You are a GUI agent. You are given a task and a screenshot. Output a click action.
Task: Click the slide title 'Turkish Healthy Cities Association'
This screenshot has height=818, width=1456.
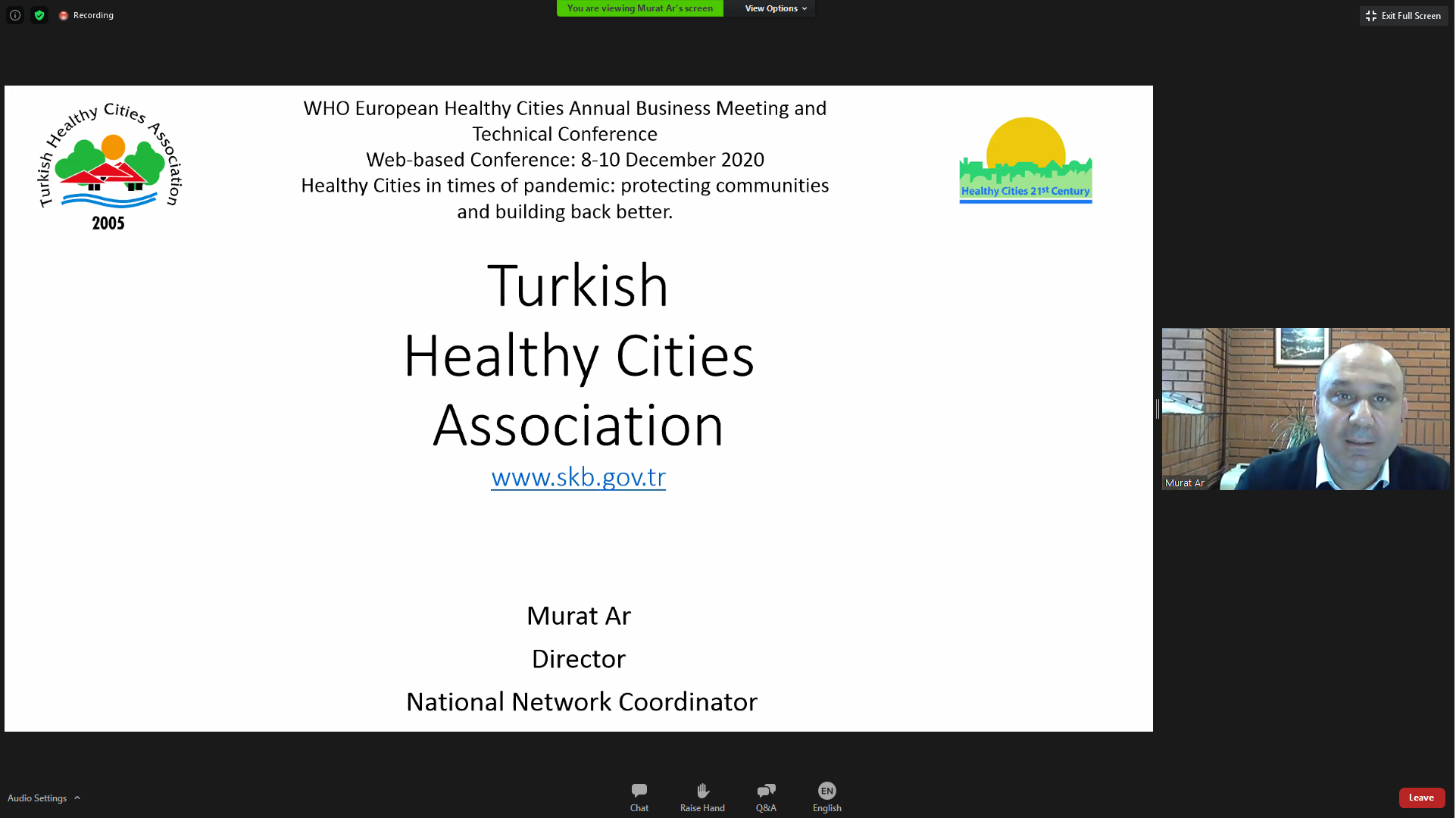coord(579,355)
